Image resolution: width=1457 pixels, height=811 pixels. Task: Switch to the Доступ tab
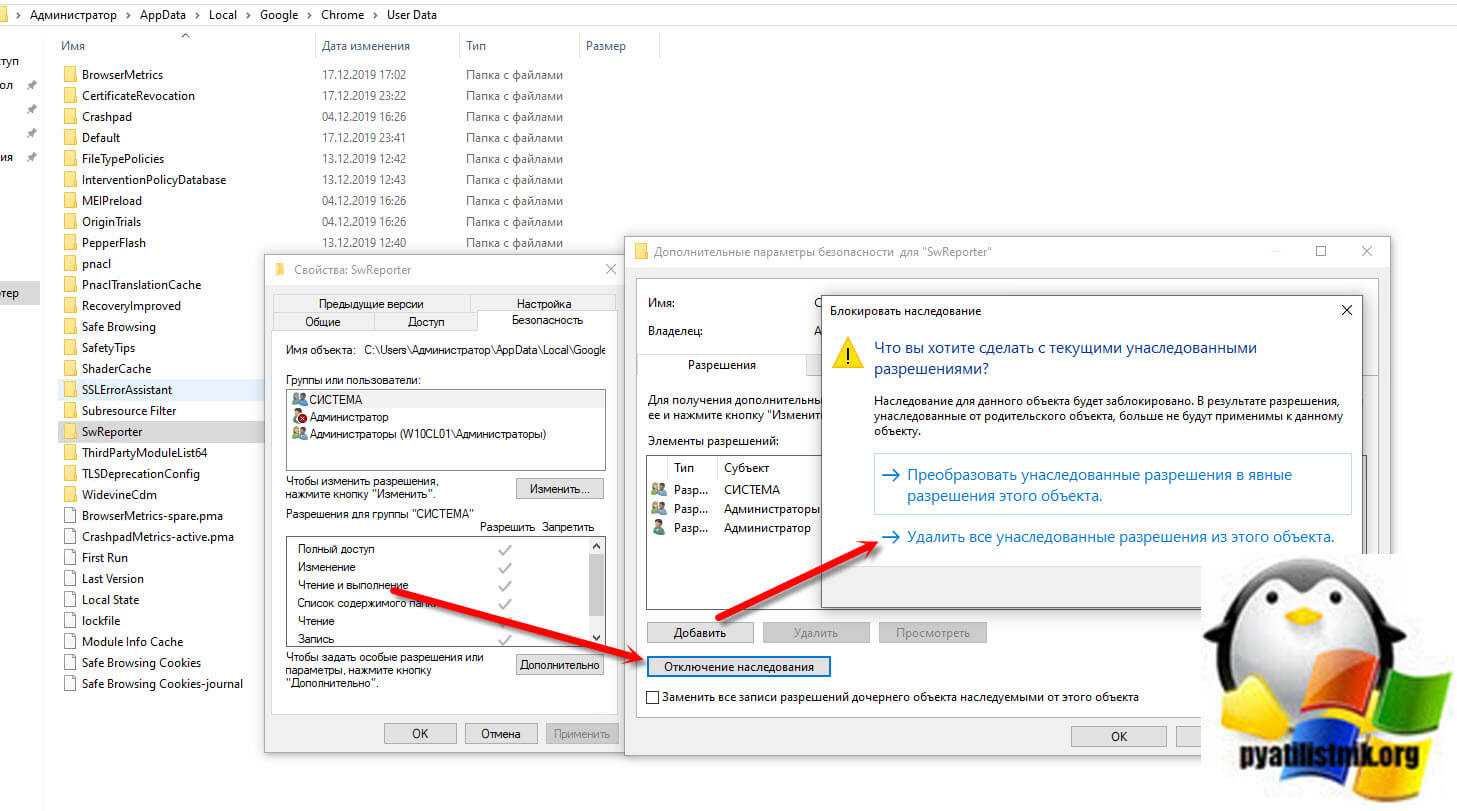point(426,322)
